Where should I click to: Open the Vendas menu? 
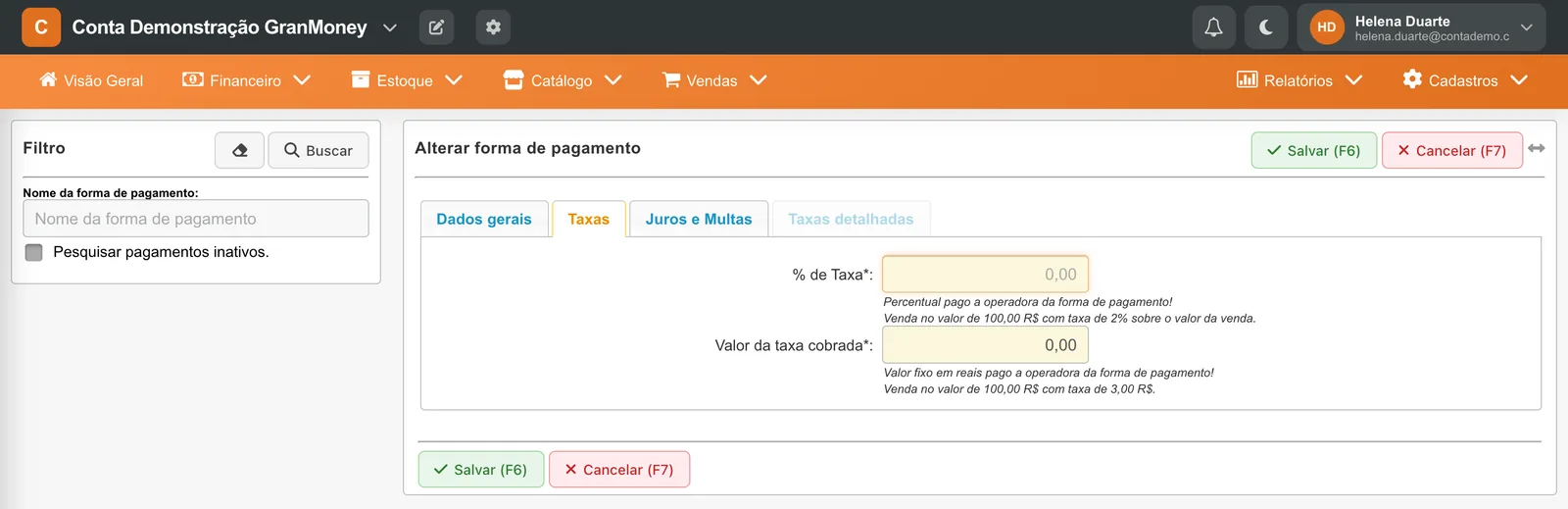pyautogui.click(x=713, y=80)
